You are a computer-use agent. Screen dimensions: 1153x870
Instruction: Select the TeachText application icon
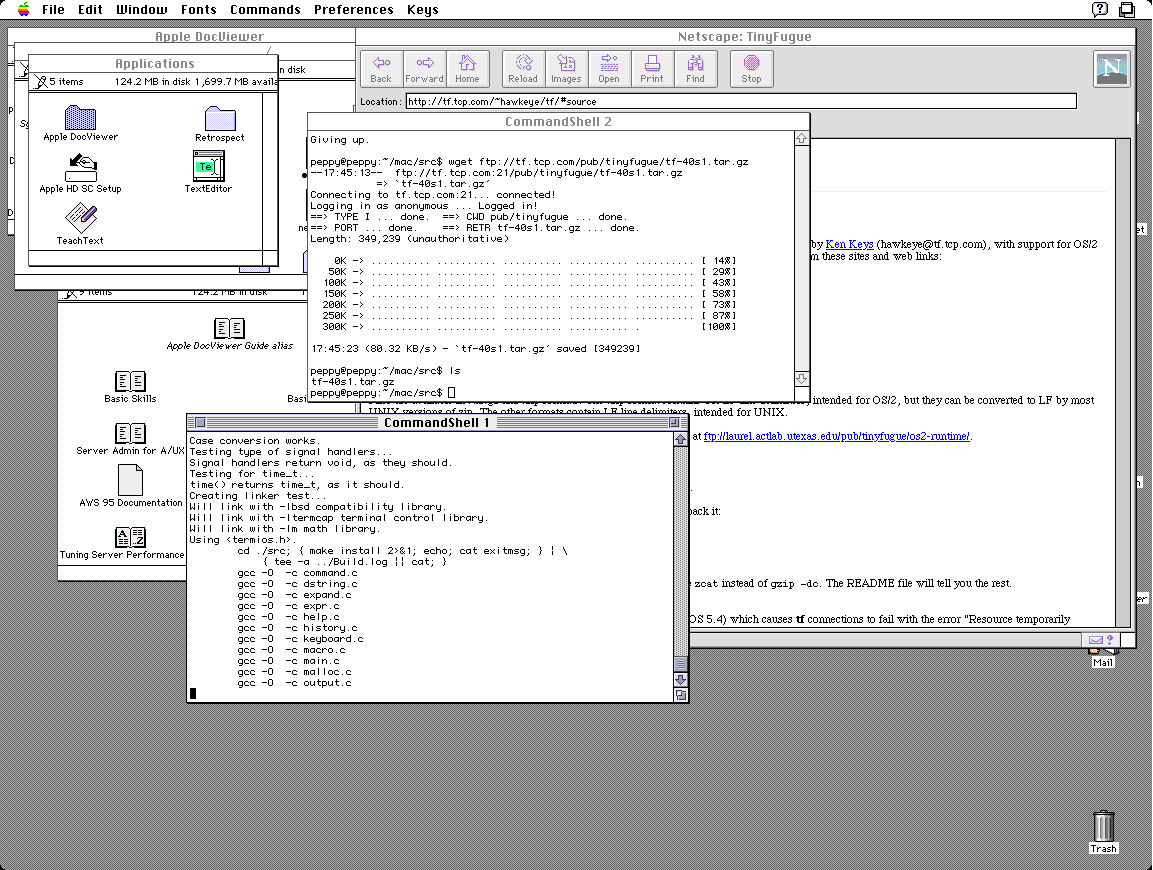tap(80, 218)
